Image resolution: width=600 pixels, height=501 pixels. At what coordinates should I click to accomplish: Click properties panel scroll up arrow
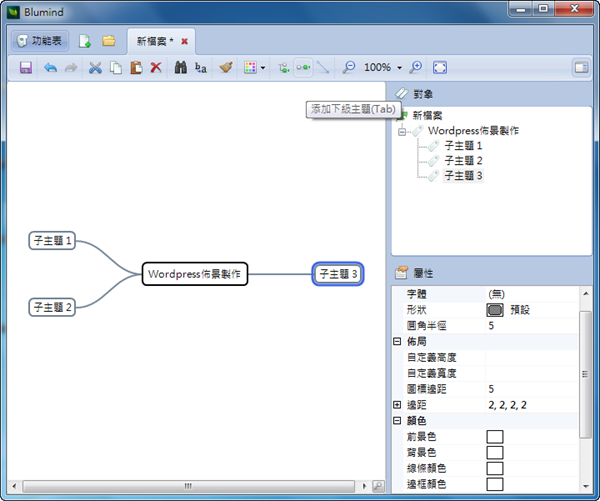click(585, 294)
